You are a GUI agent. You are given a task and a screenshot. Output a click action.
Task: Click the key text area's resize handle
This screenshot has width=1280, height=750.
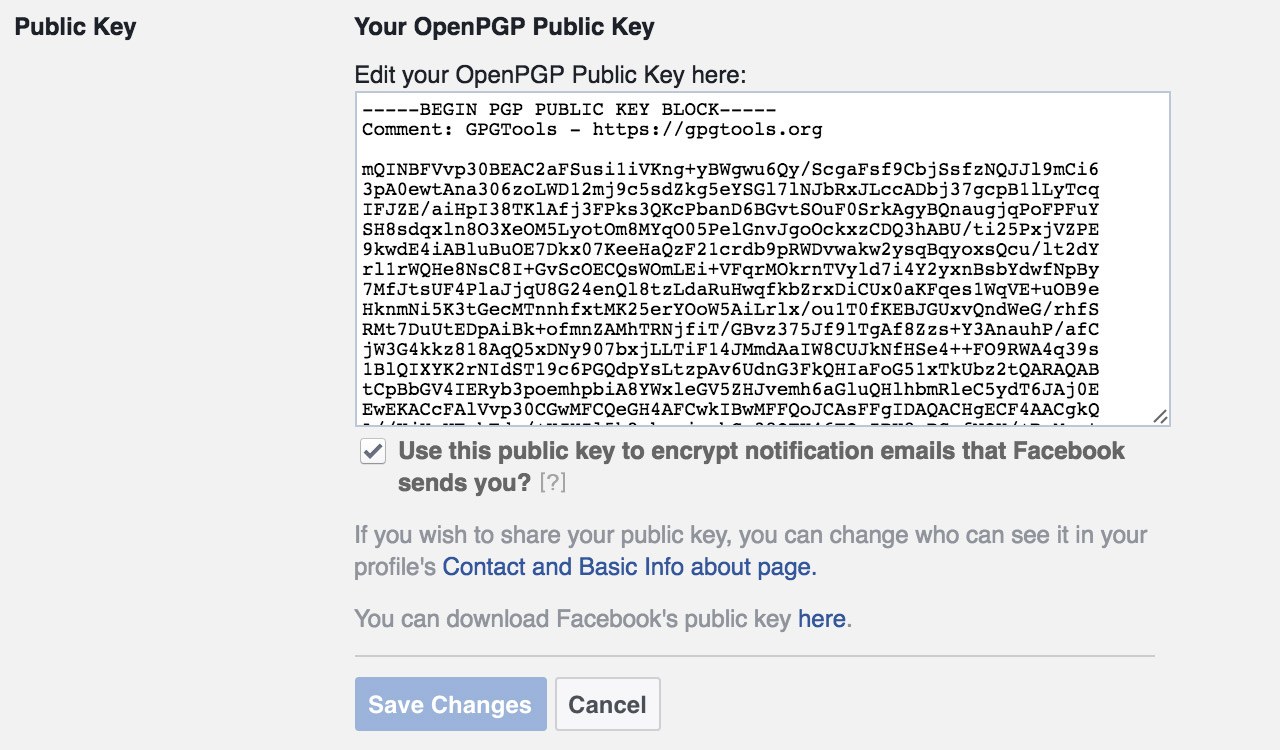[1160, 416]
